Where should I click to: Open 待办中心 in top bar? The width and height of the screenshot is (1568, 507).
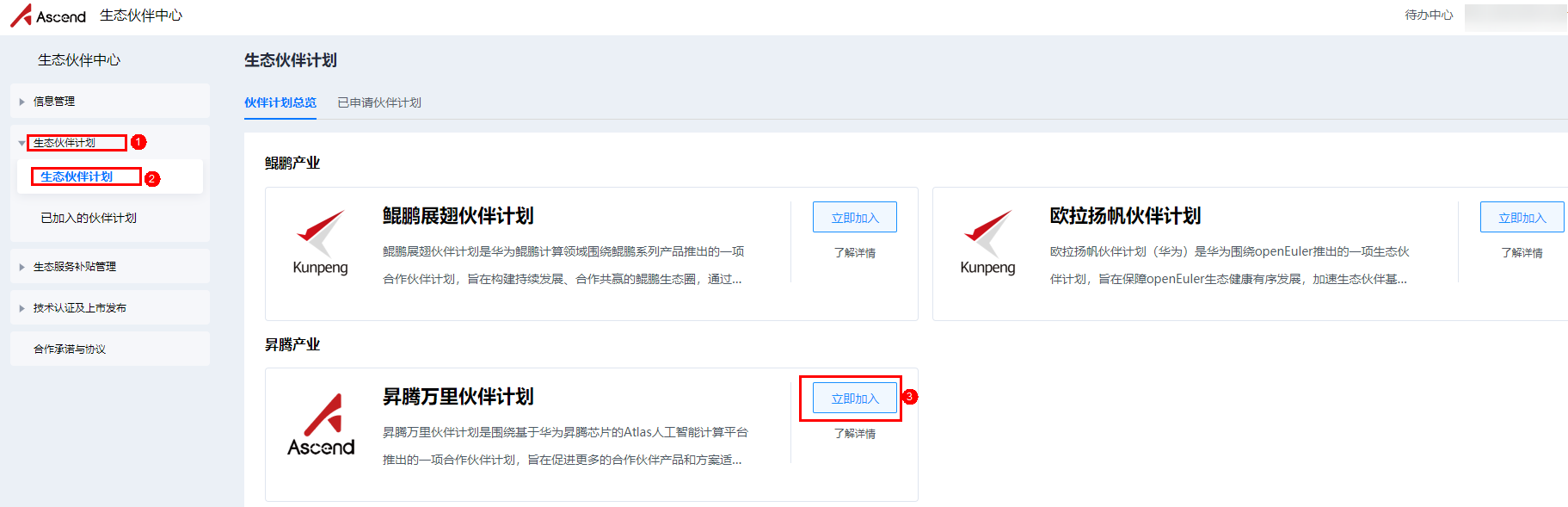[x=1429, y=15]
